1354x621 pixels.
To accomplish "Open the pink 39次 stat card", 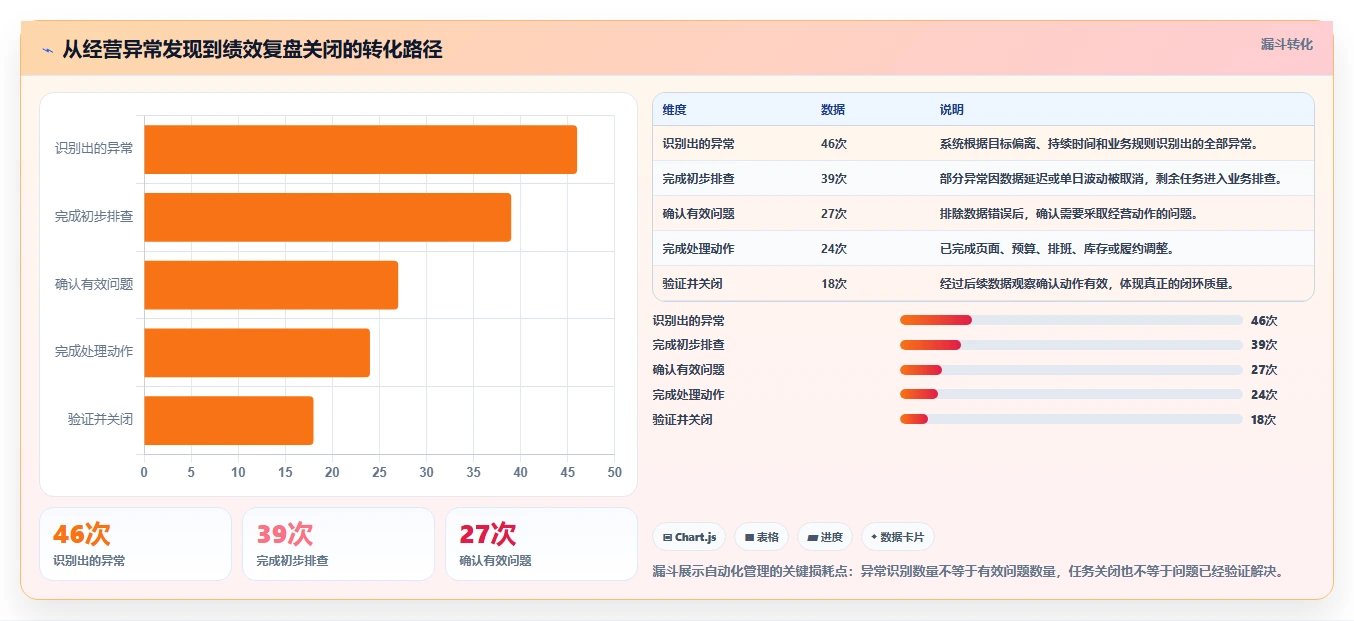I will pyautogui.click(x=338, y=544).
